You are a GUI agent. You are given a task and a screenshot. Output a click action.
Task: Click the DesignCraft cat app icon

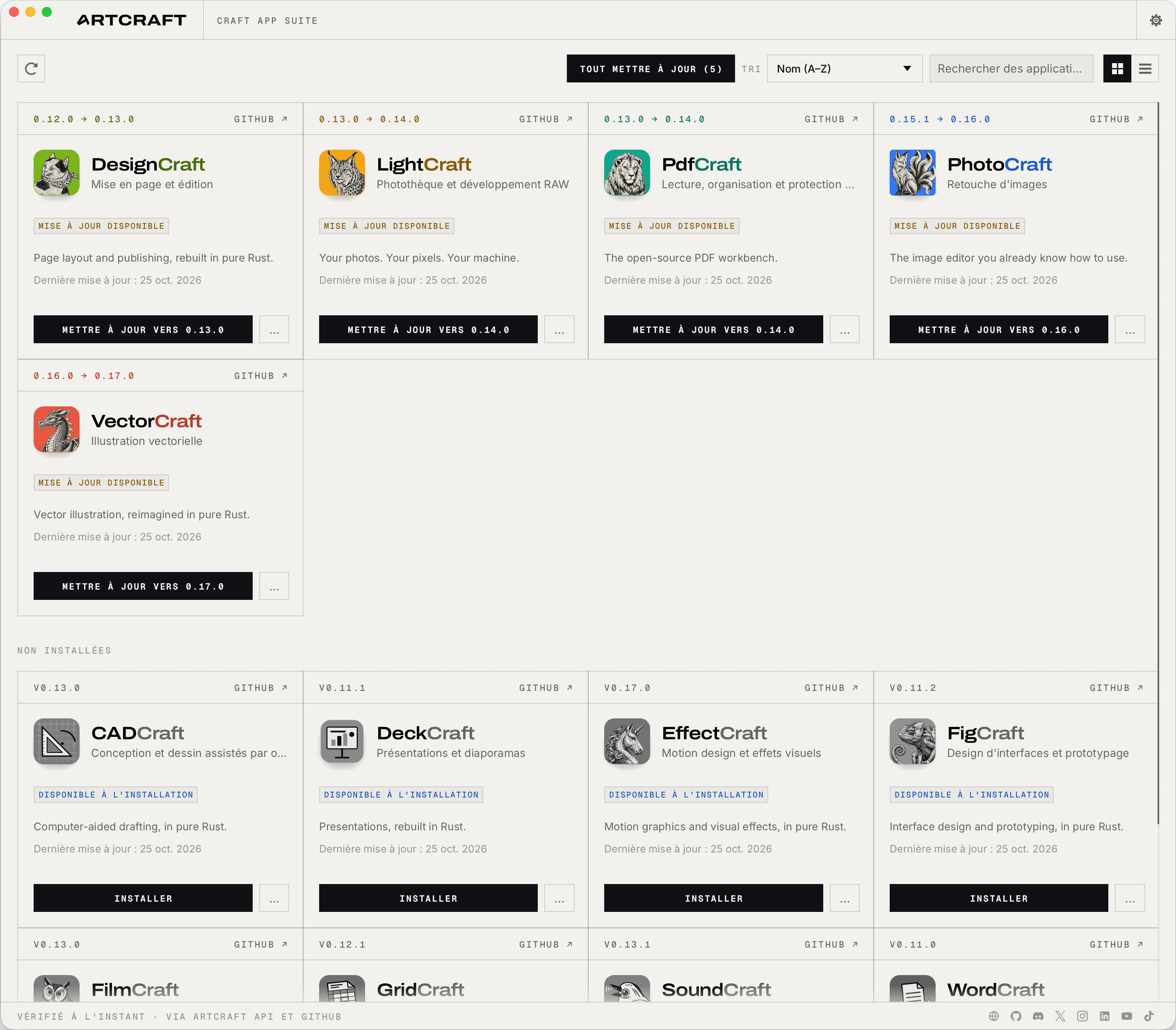56,173
